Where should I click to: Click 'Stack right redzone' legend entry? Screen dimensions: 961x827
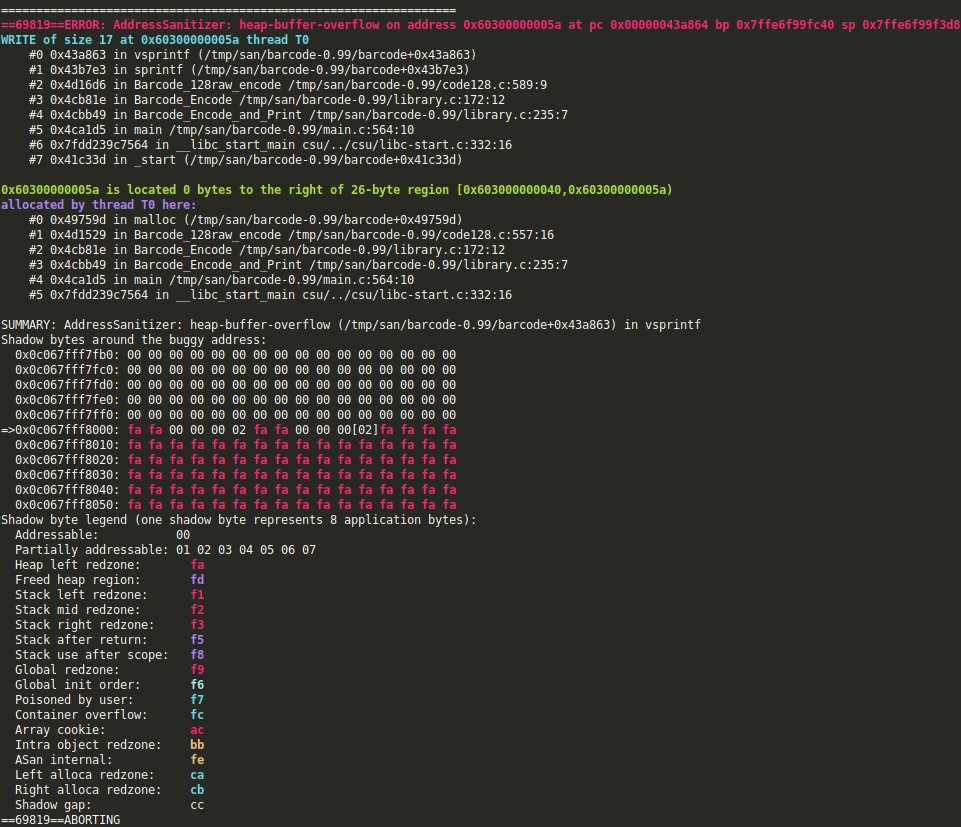click(109, 625)
